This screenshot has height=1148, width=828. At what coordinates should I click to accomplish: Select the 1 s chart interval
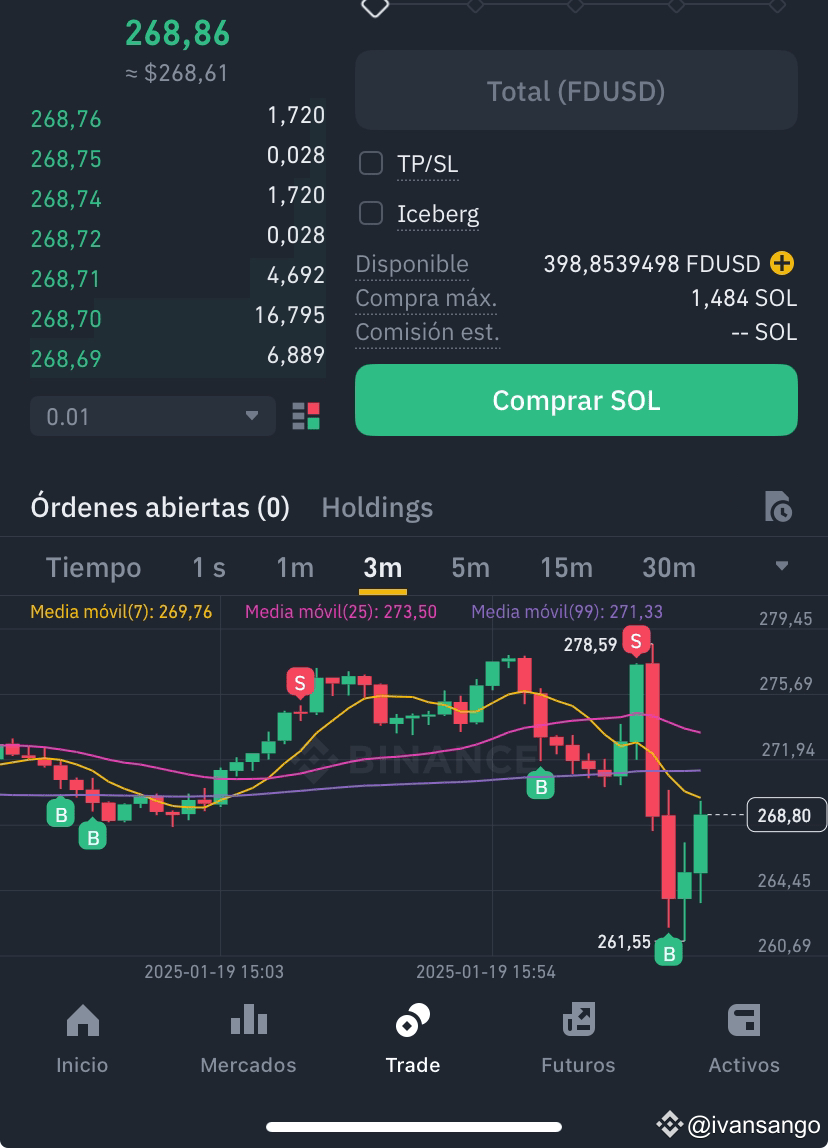(x=209, y=567)
